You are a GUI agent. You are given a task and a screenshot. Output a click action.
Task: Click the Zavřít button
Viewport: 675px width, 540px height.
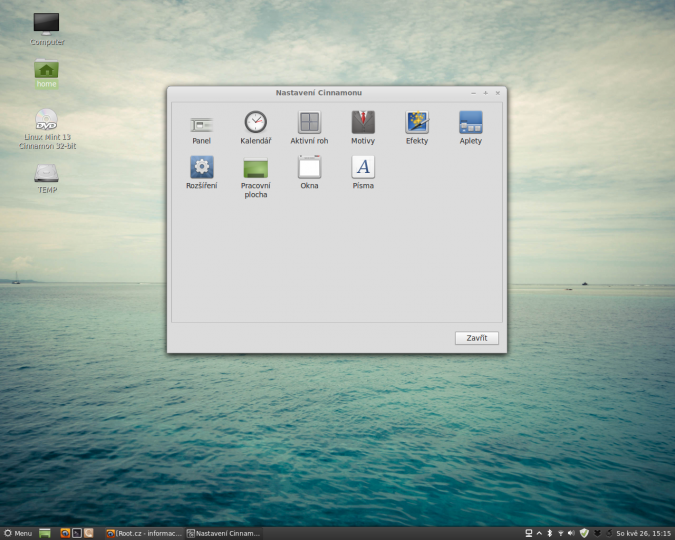[477, 338]
